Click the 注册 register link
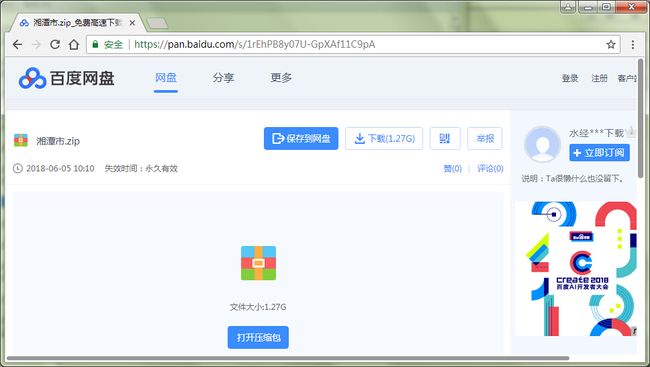 pyautogui.click(x=599, y=78)
